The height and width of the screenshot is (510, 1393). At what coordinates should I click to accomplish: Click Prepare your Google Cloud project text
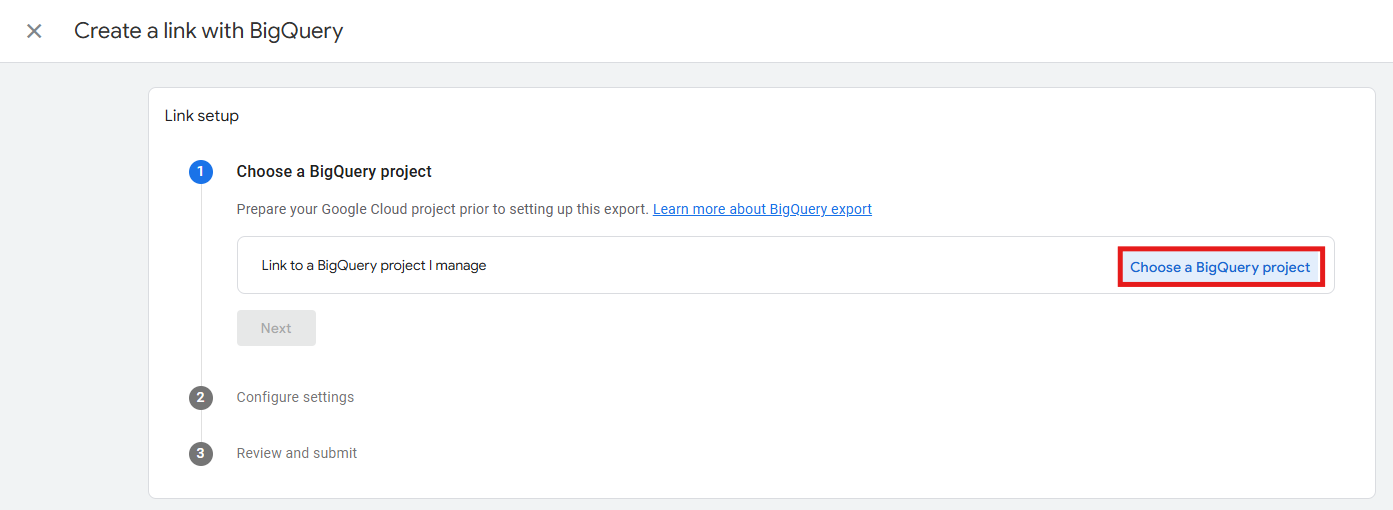pos(443,209)
